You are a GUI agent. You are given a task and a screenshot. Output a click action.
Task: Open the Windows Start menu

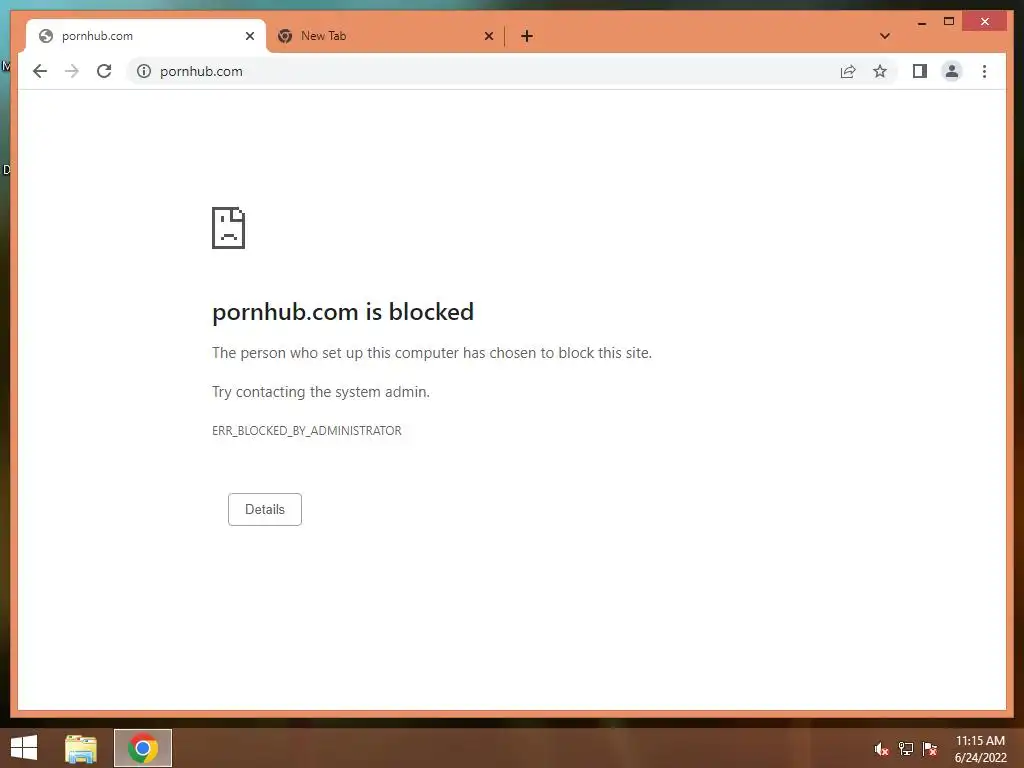click(24, 748)
